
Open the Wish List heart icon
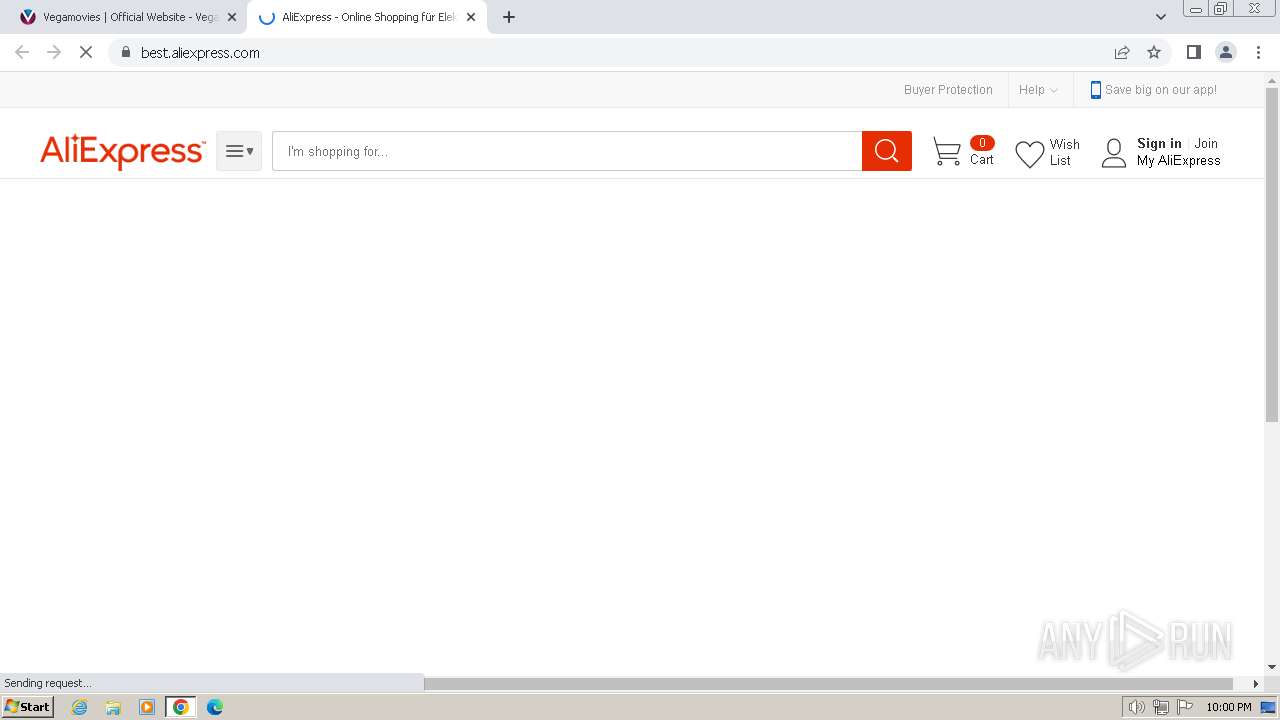coord(1029,154)
